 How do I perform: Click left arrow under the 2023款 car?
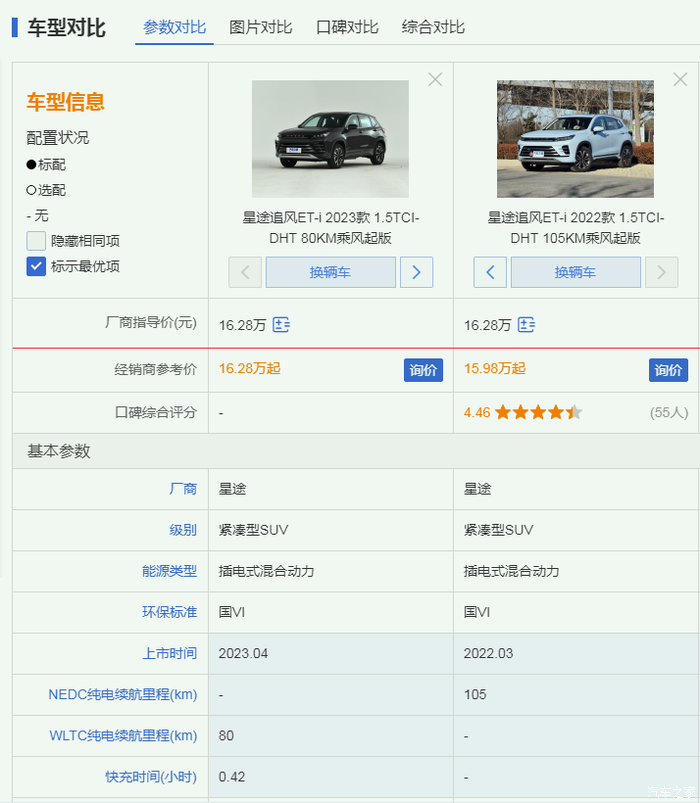(245, 272)
